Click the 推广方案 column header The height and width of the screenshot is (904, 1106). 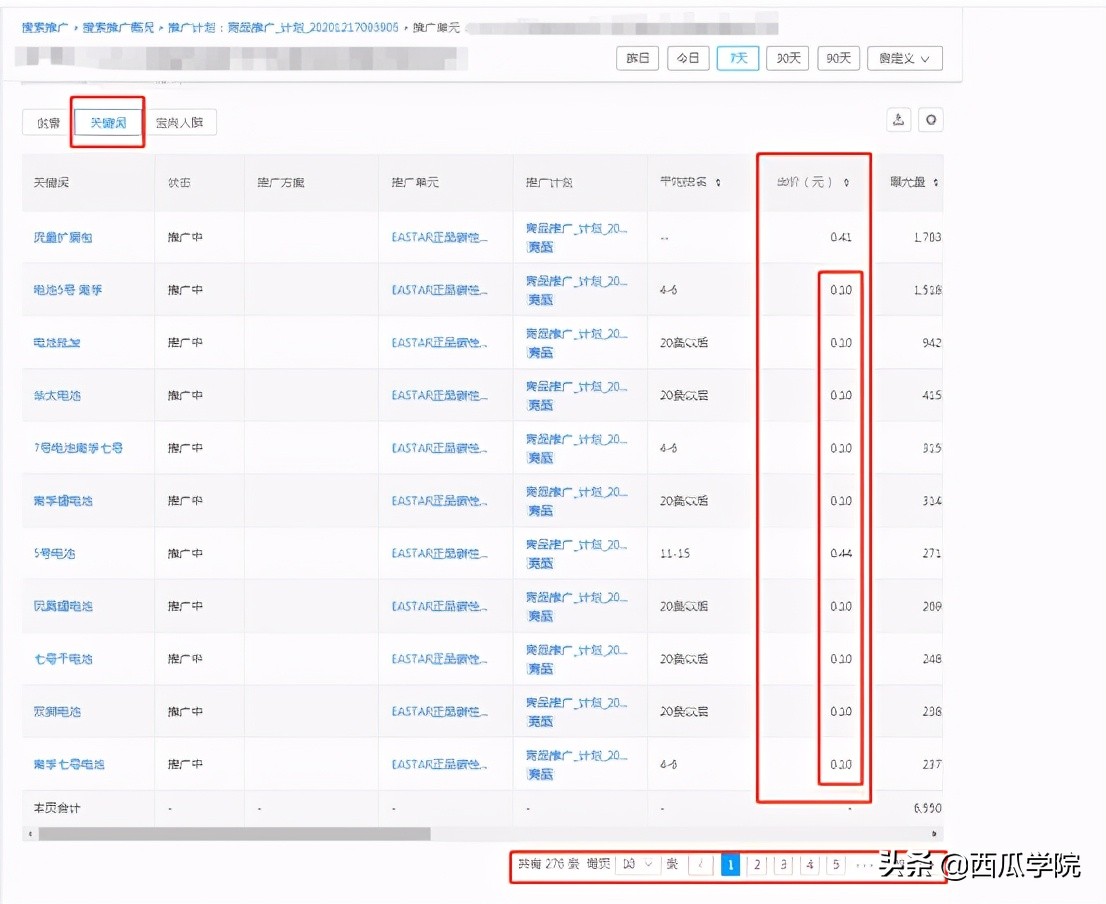click(x=281, y=183)
